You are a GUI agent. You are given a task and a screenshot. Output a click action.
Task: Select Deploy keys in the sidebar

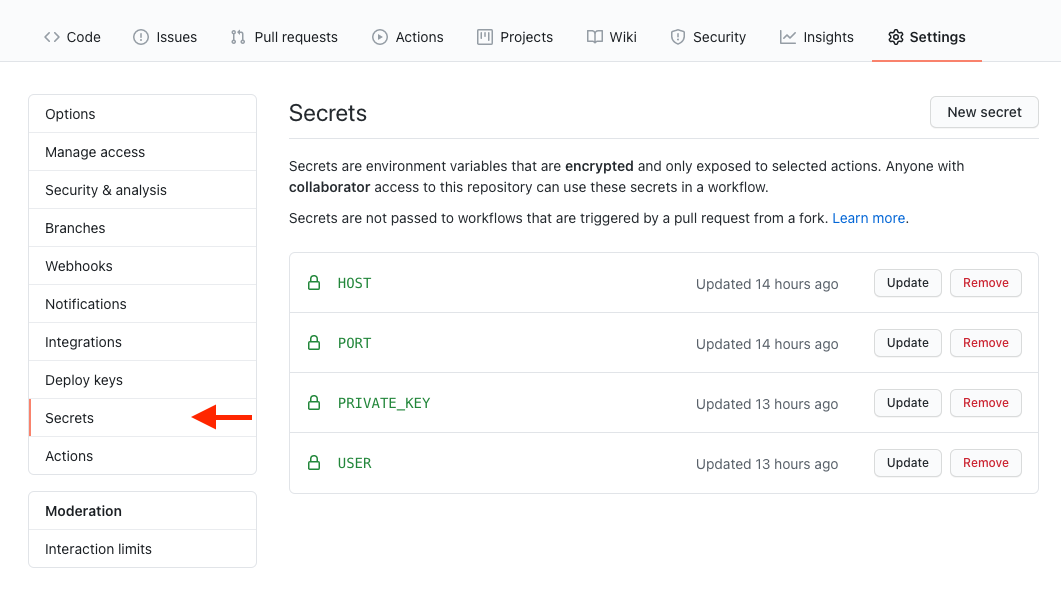pyautogui.click(x=84, y=380)
